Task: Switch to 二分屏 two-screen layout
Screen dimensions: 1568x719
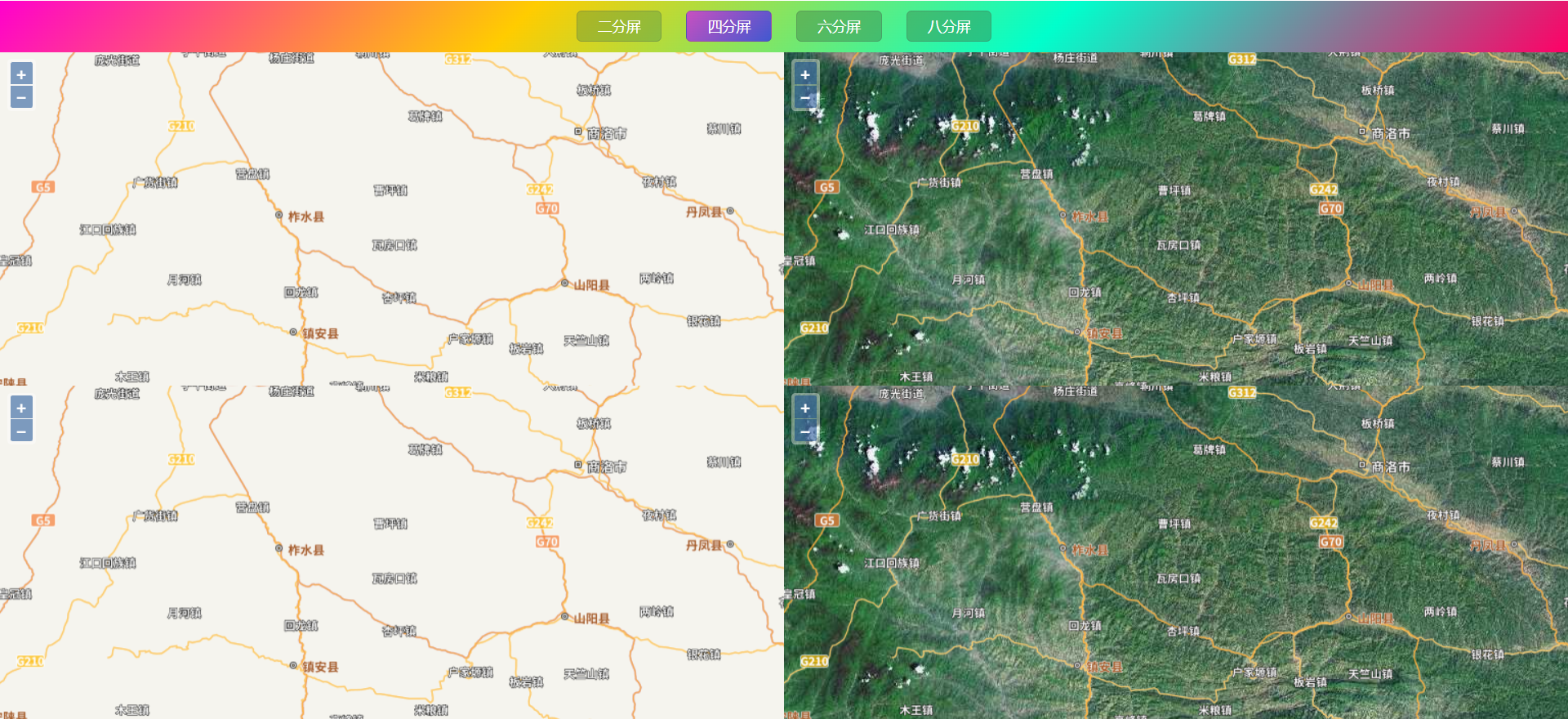Action: coord(619,26)
